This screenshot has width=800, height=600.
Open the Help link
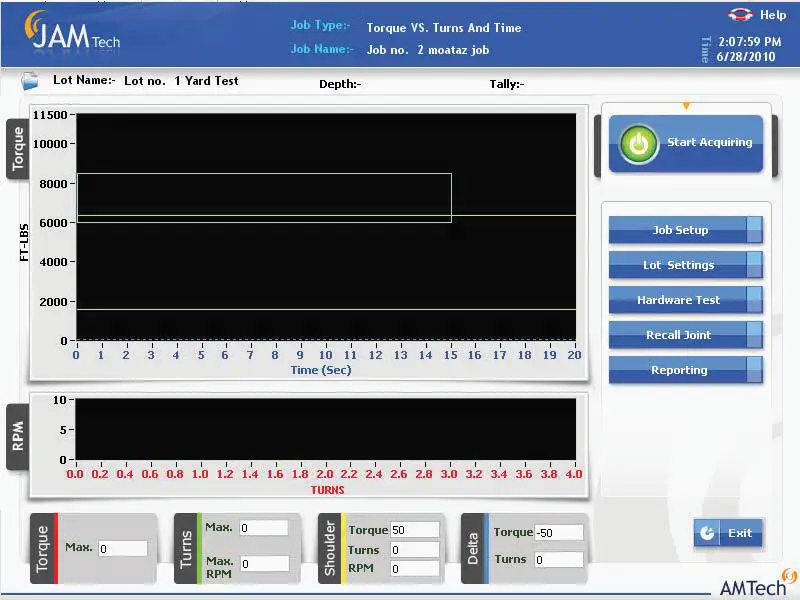[x=772, y=15]
